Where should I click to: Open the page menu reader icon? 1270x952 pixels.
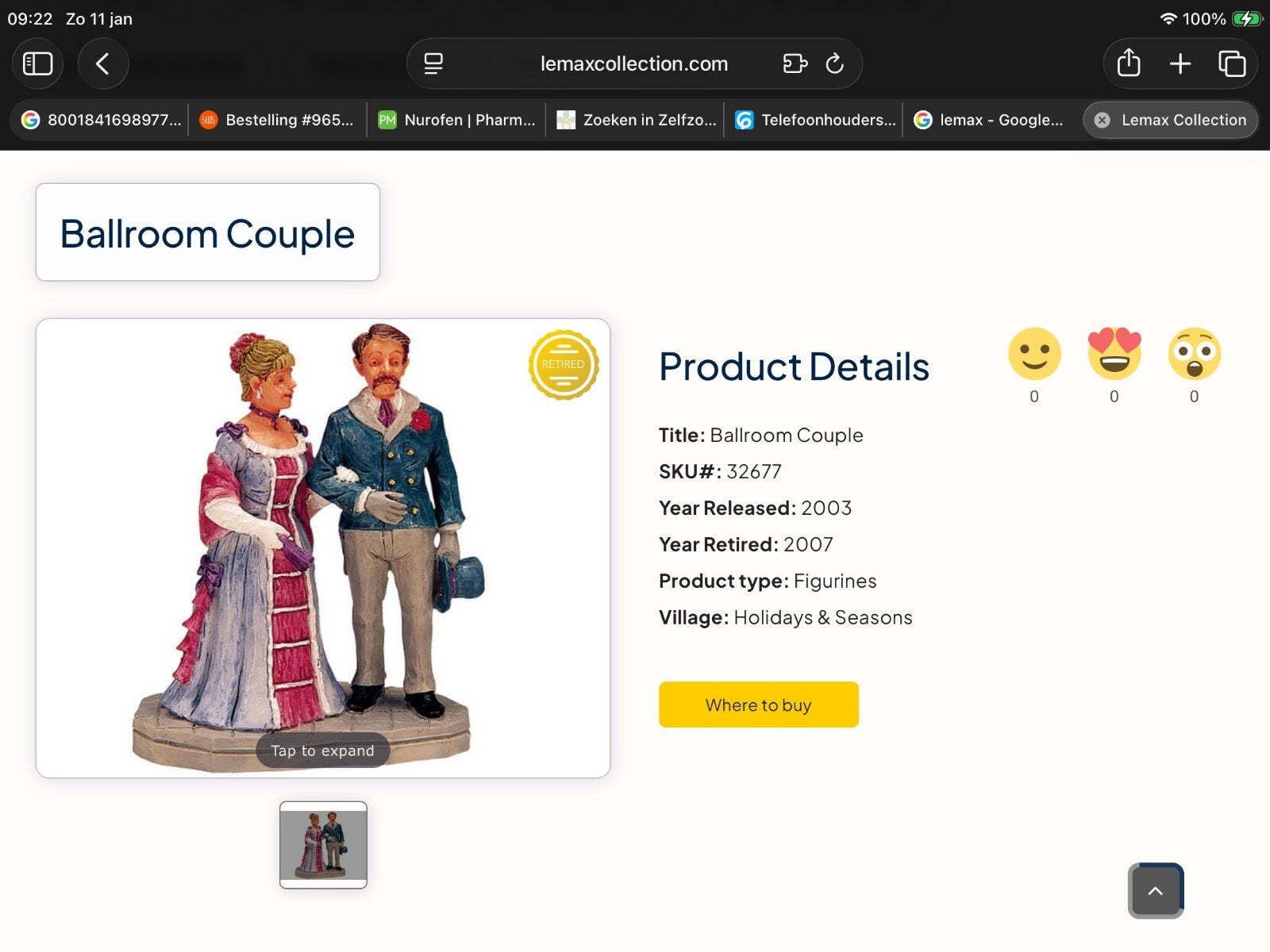[433, 63]
